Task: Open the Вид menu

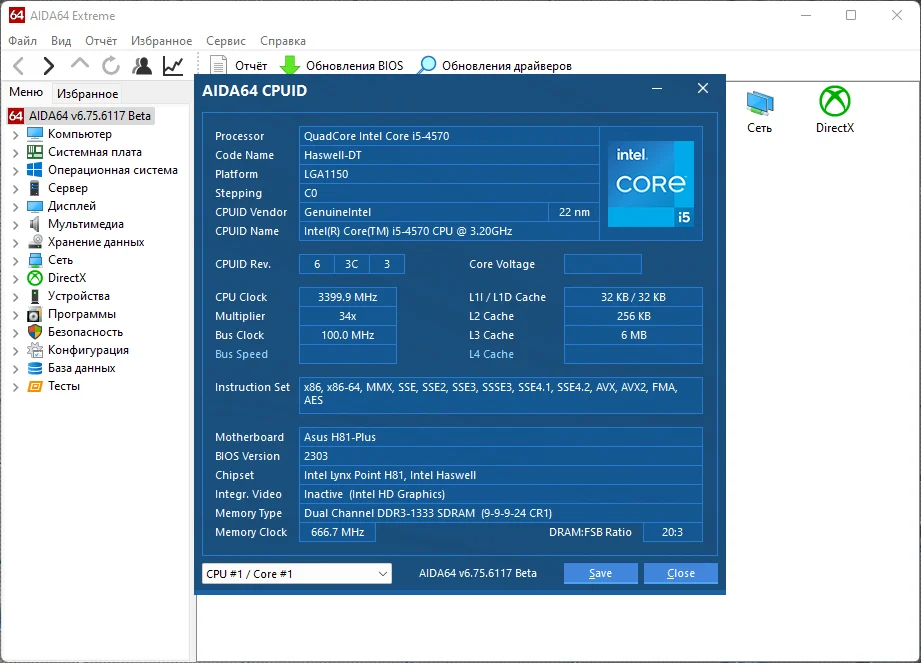Action: [60, 41]
